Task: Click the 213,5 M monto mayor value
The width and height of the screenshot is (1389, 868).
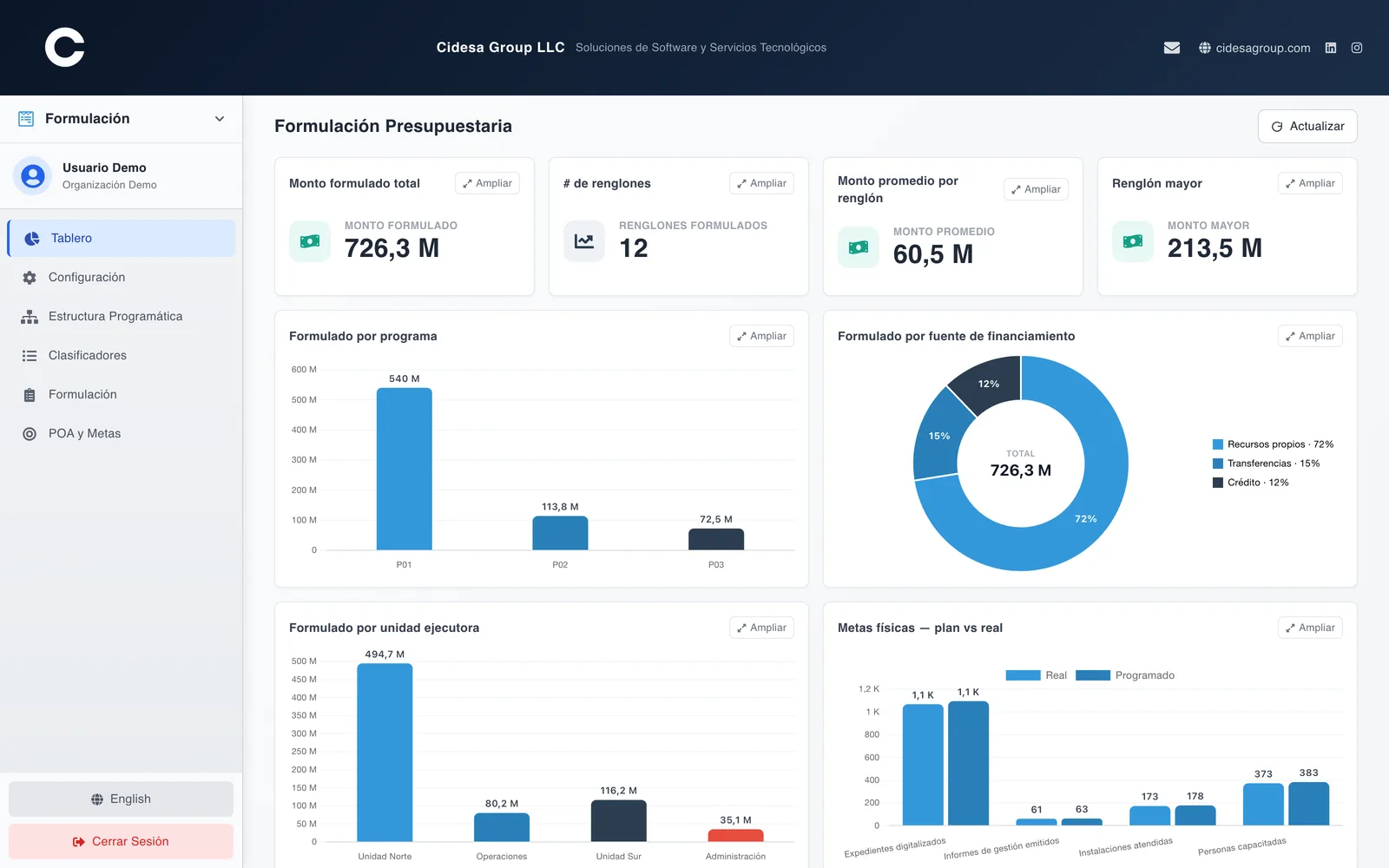Action: tap(1215, 248)
